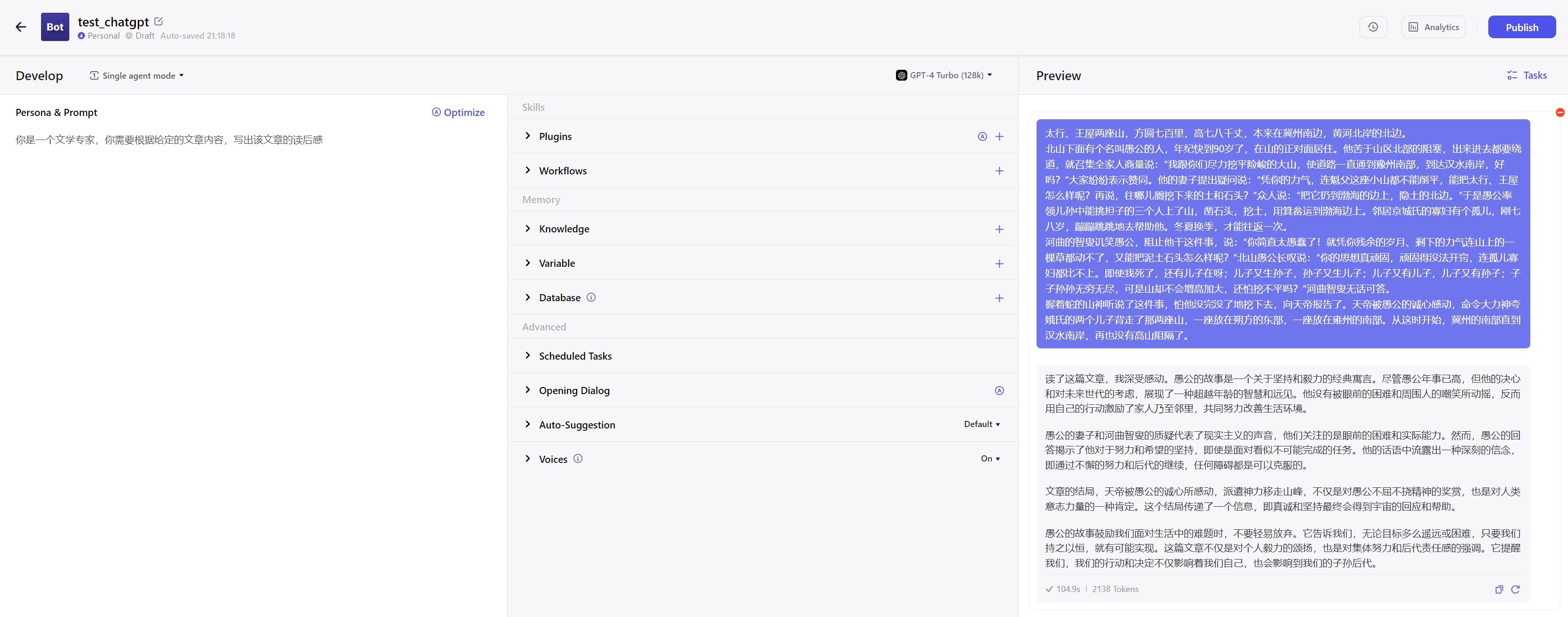Click the edit bot name icon
The height and width of the screenshot is (617, 1568).
click(x=159, y=21)
